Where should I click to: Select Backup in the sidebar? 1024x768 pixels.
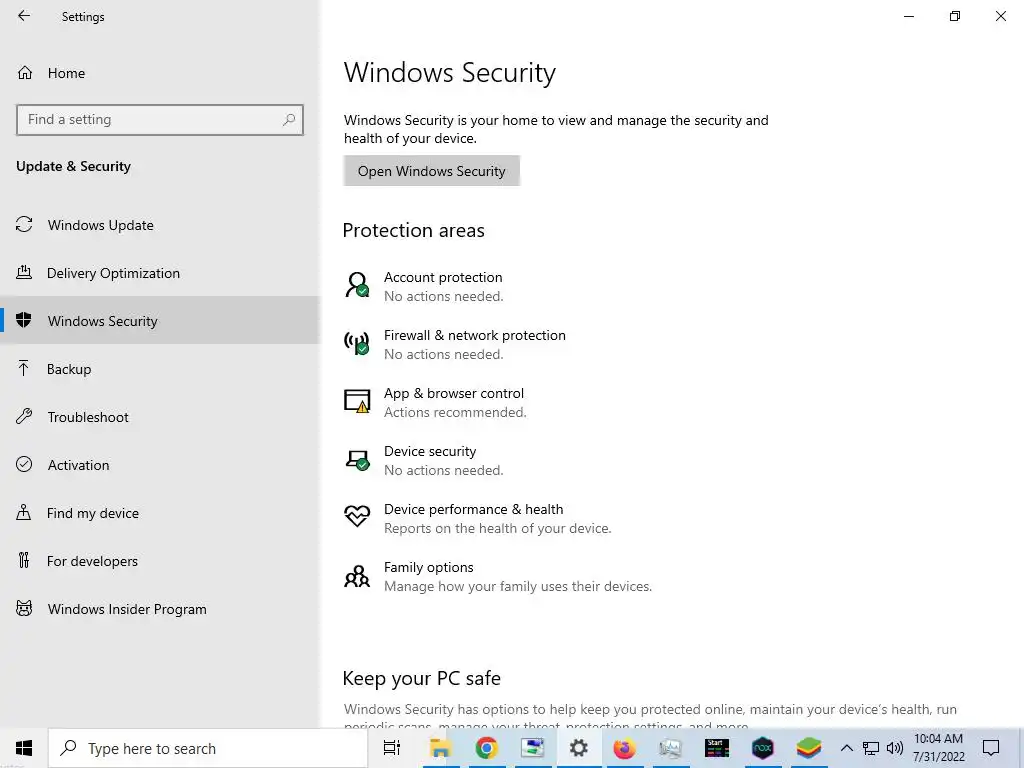point(160,368)
